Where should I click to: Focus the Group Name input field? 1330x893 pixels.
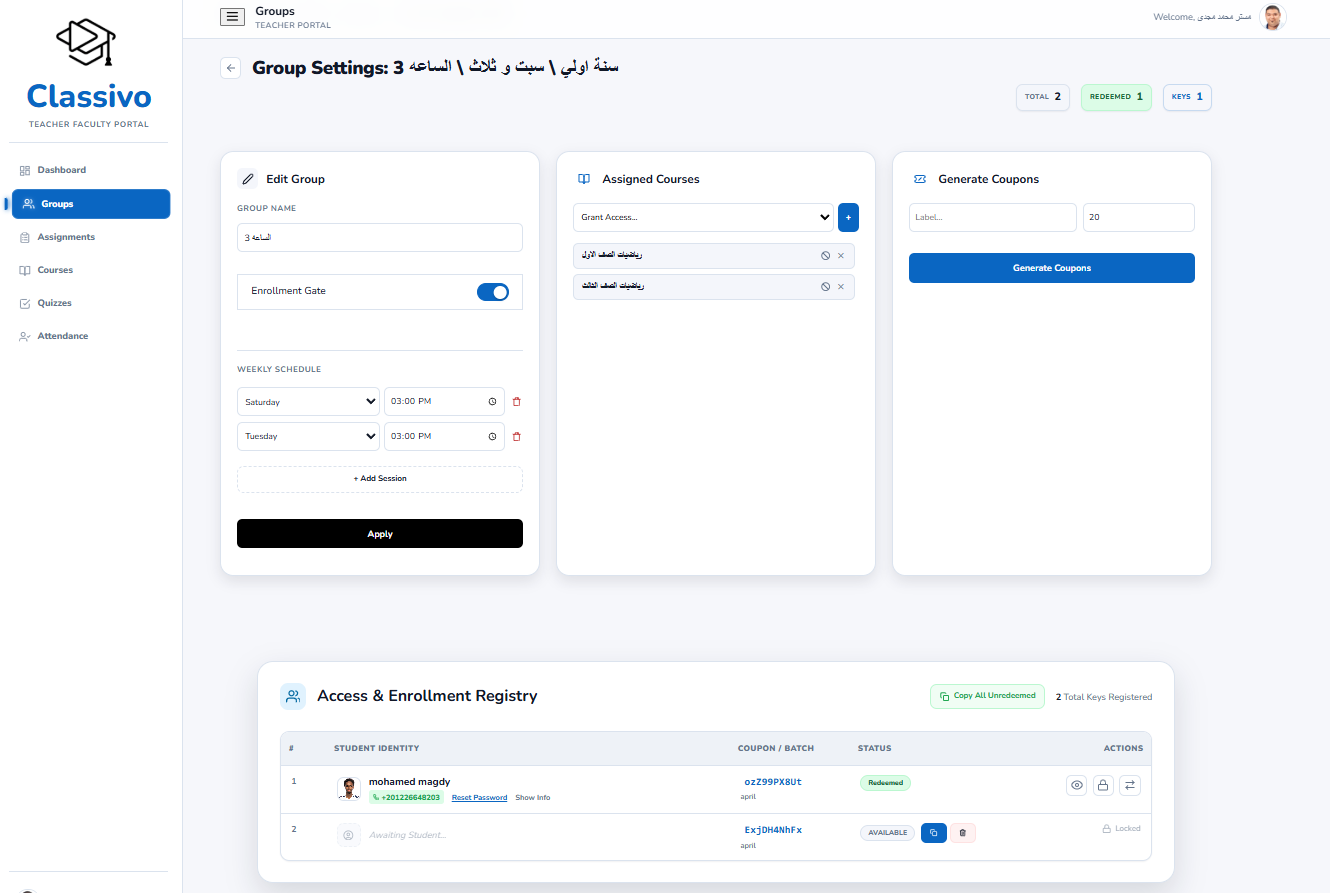tap(380, 237)
